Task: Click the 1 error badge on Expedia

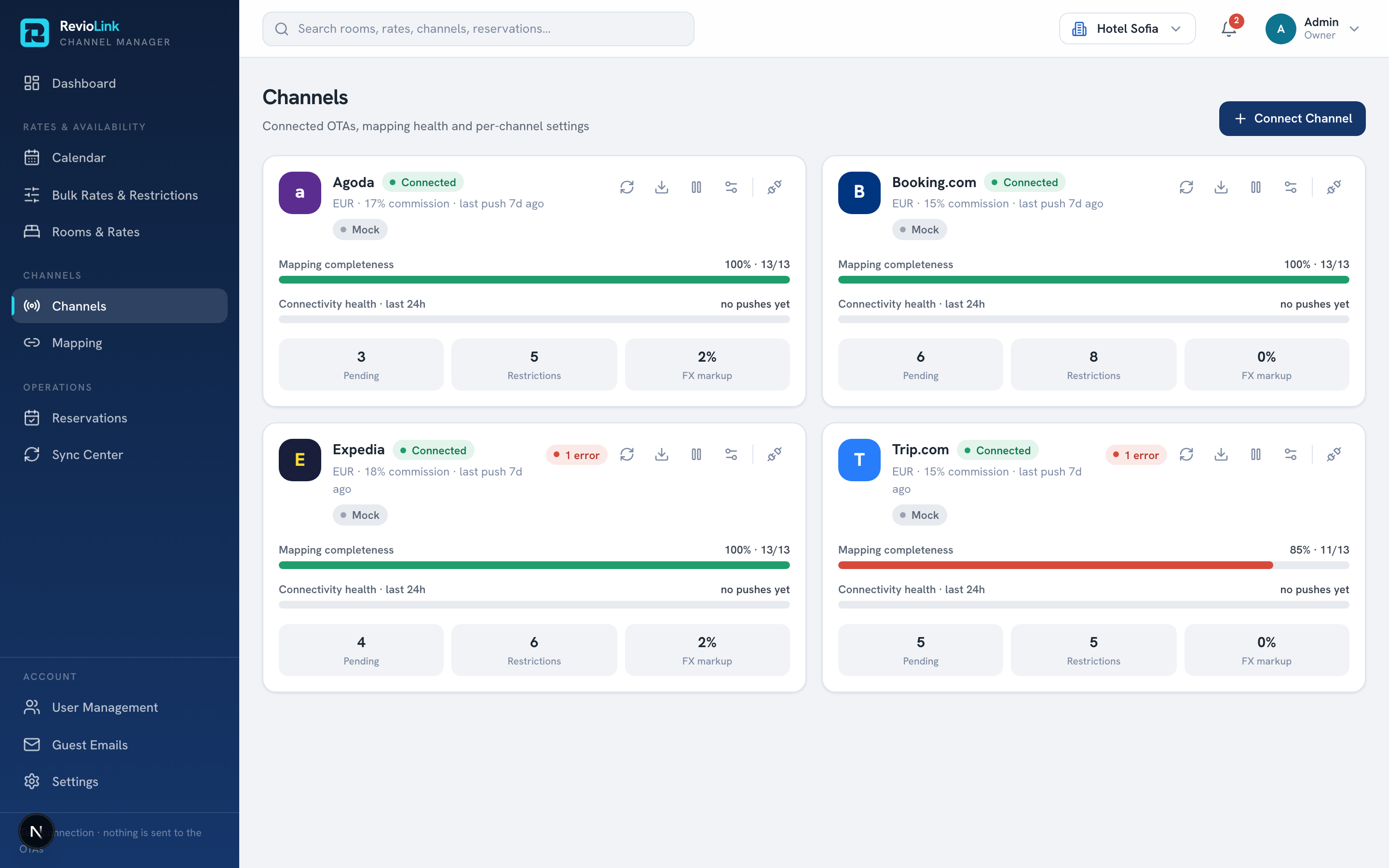Action: point(576,455)
